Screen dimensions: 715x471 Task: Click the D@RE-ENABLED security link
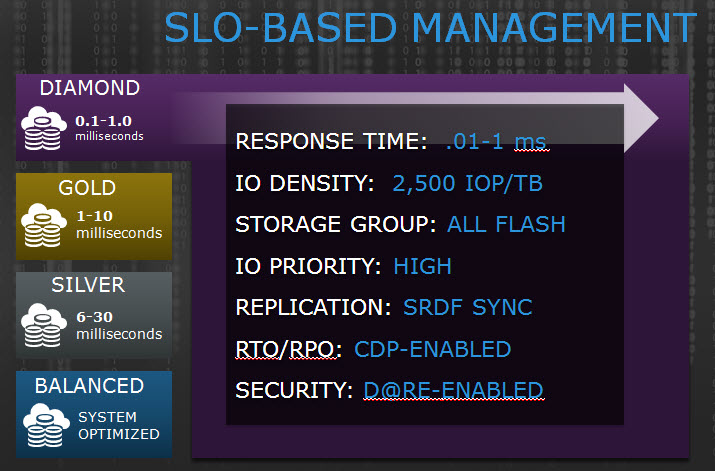(453, 390)
